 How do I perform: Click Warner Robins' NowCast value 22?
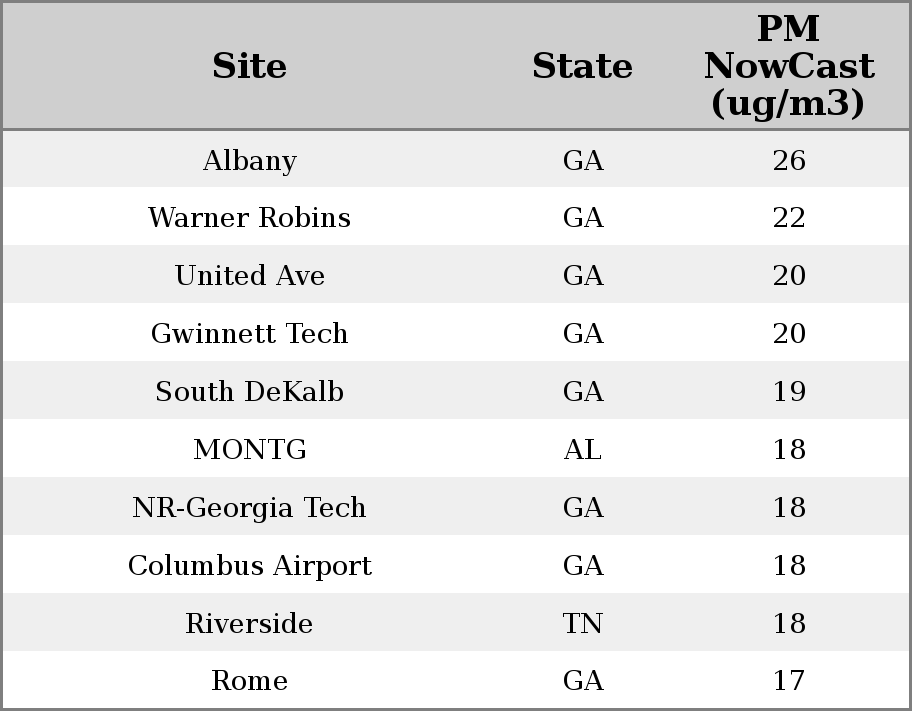788,218
